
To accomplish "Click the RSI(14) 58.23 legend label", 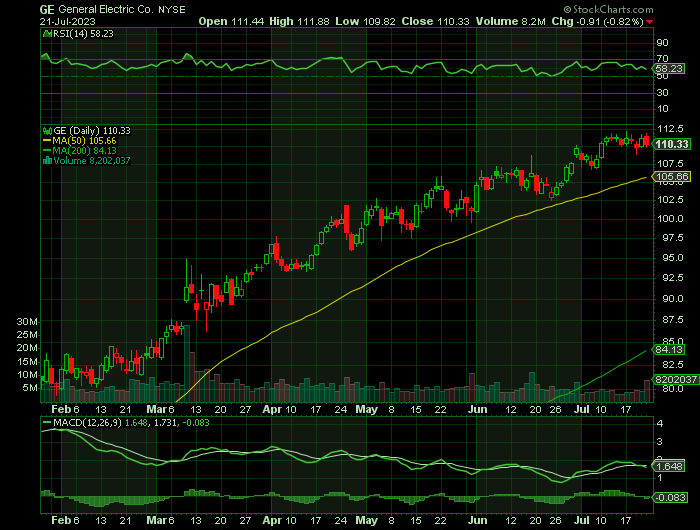I will click(x=83, y=33).
